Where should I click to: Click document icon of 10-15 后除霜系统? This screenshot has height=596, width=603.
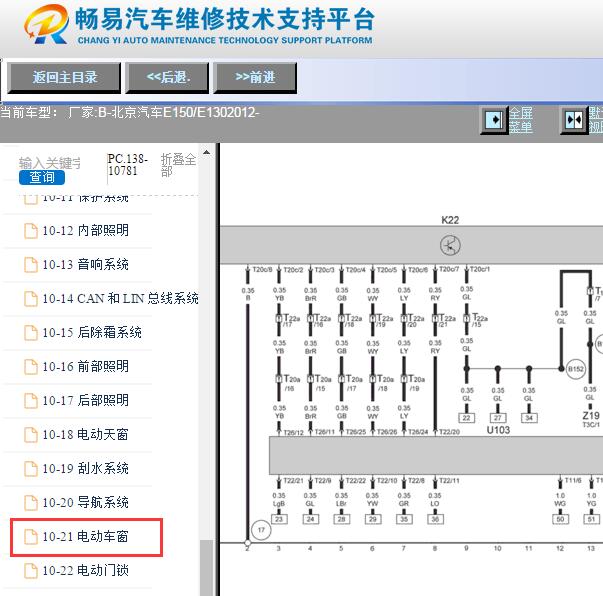(x=31, y=333)
